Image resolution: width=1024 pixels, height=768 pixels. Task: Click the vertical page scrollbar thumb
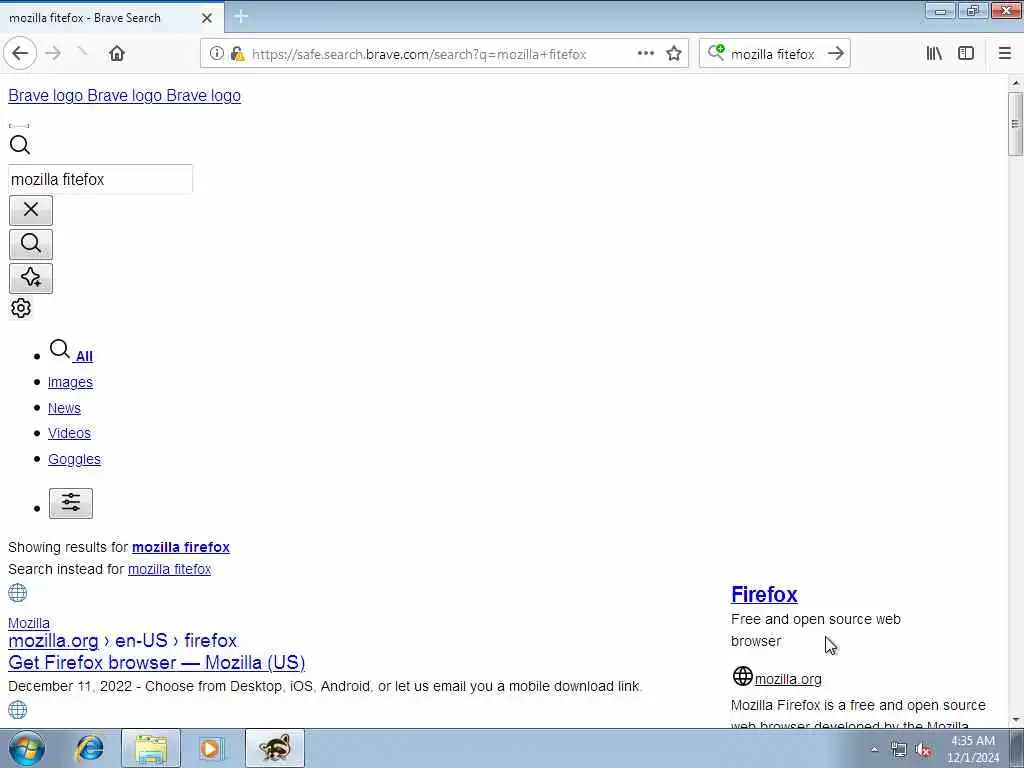point(1015,123)
